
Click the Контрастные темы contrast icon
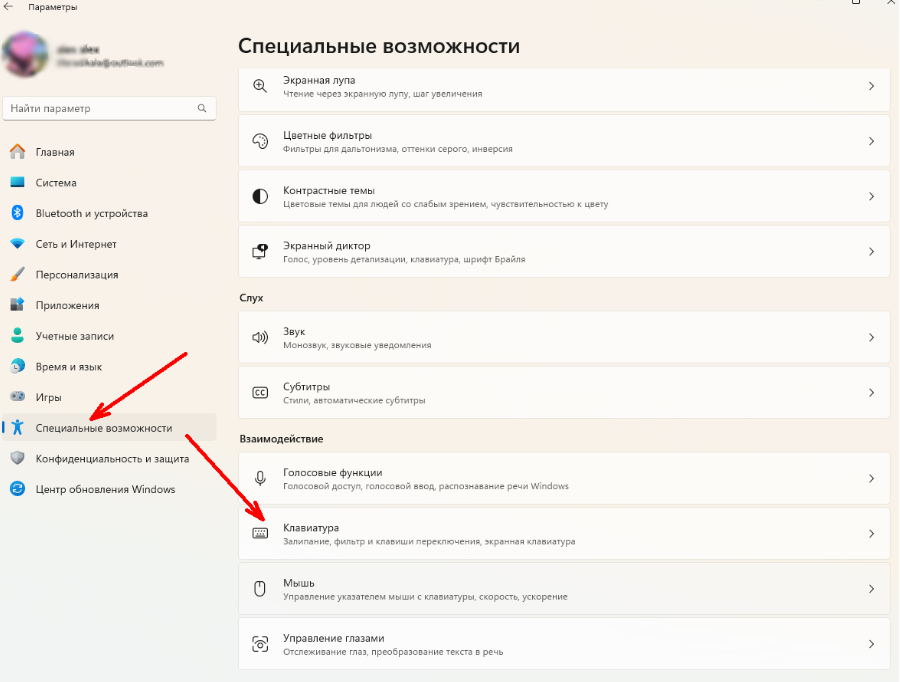261,196
